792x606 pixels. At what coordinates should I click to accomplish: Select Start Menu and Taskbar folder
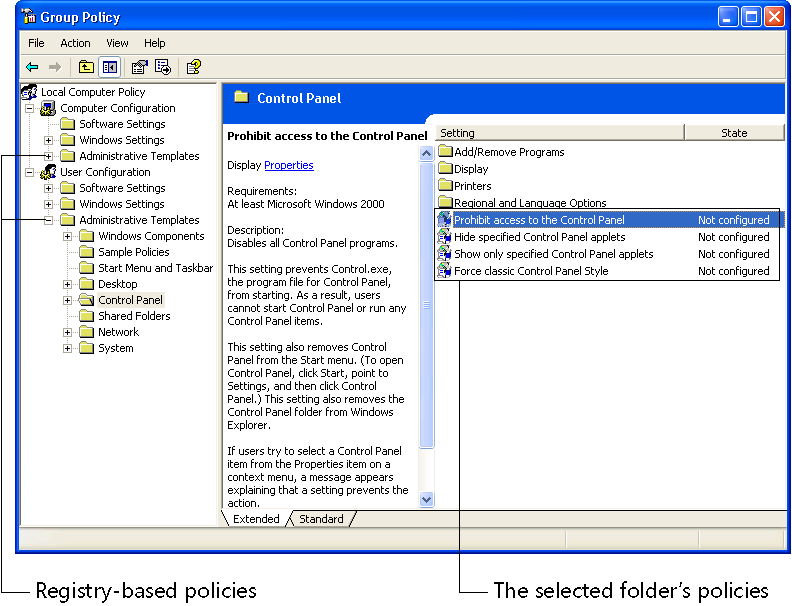(x=155, y=268)
